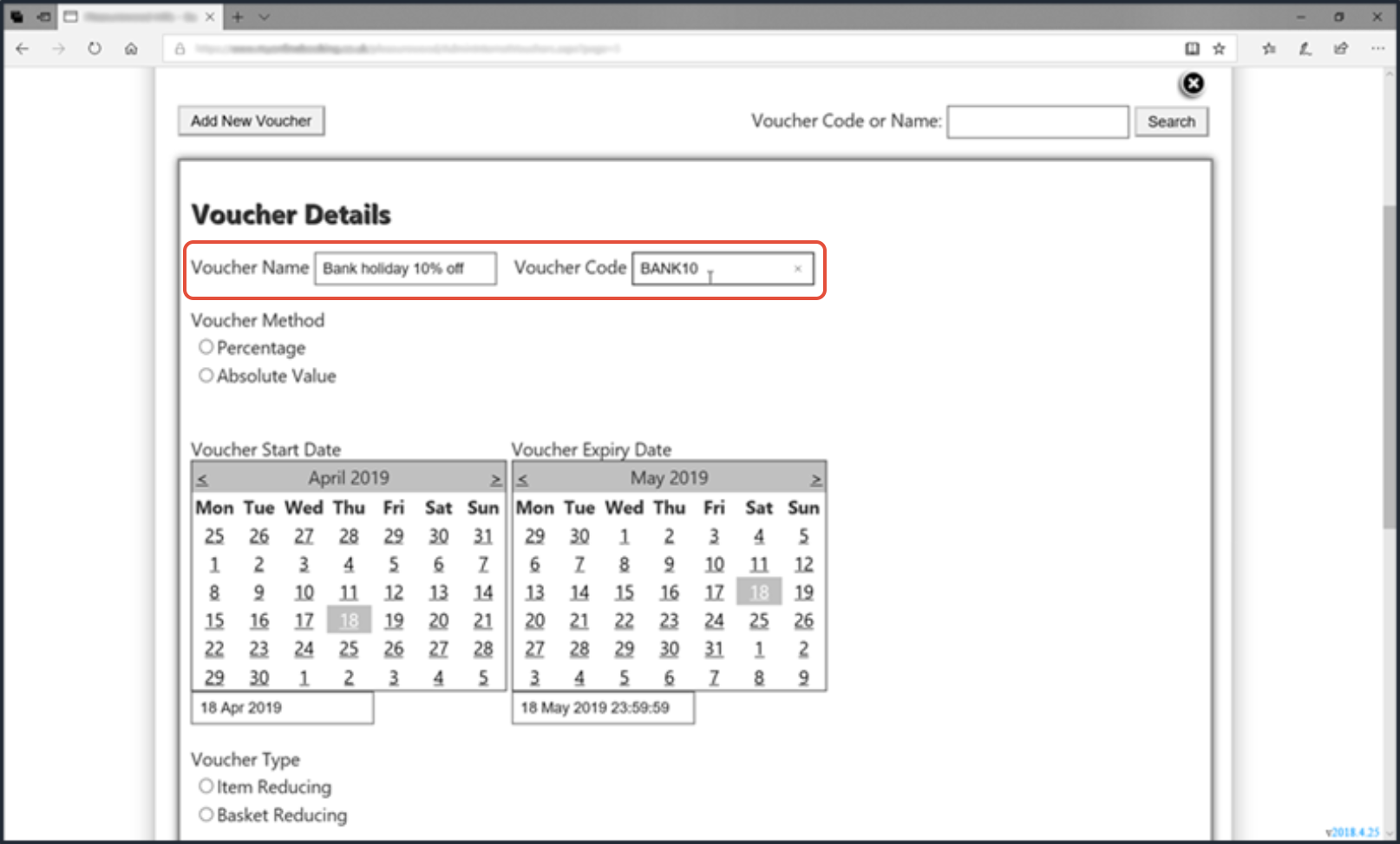Choose 12 in the May 2019 expiry calendar
Viewport: 1400px width, 844px height.
point(804,564)
